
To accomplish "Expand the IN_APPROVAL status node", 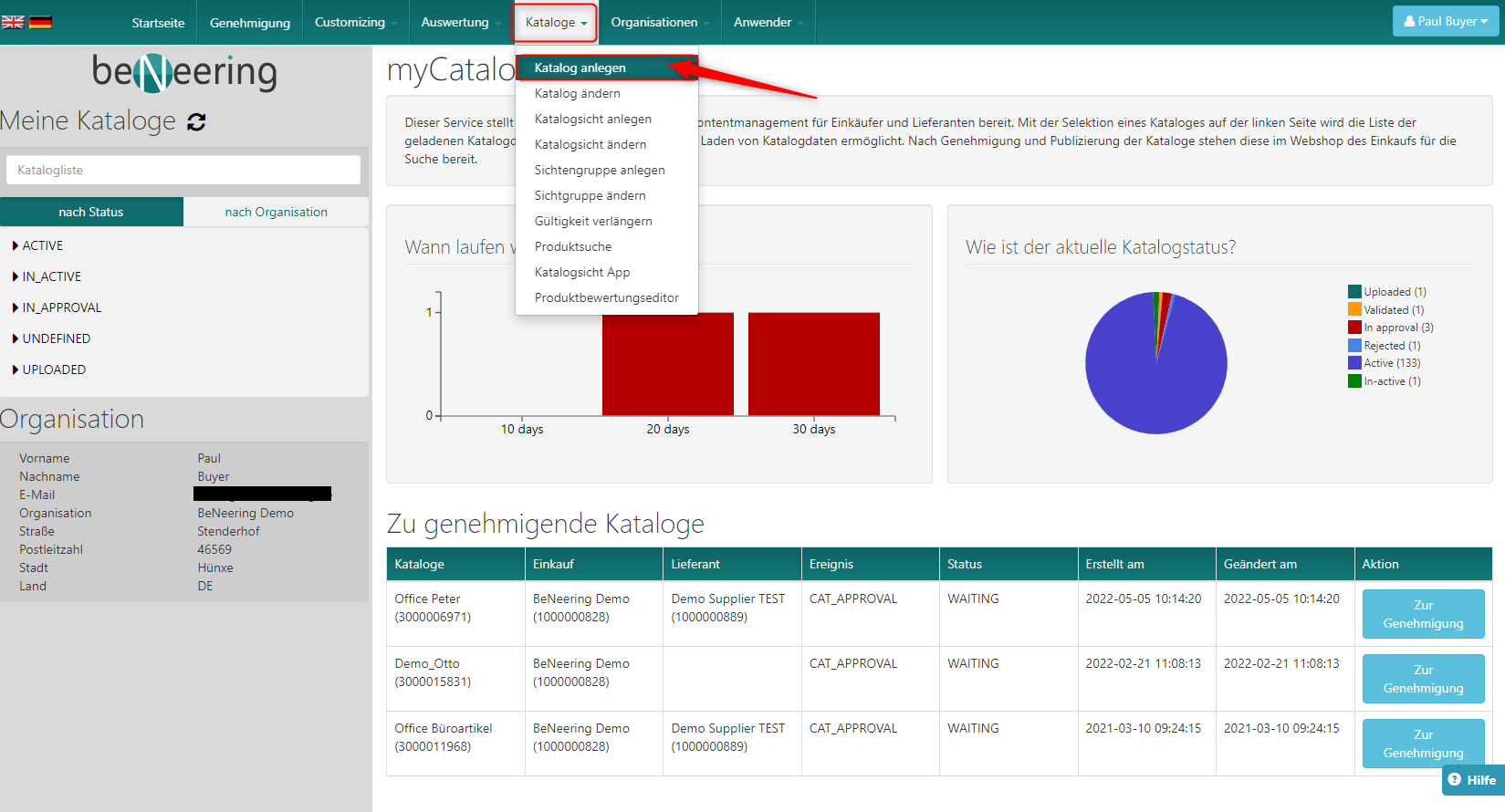I will click(x=61, y=307).
